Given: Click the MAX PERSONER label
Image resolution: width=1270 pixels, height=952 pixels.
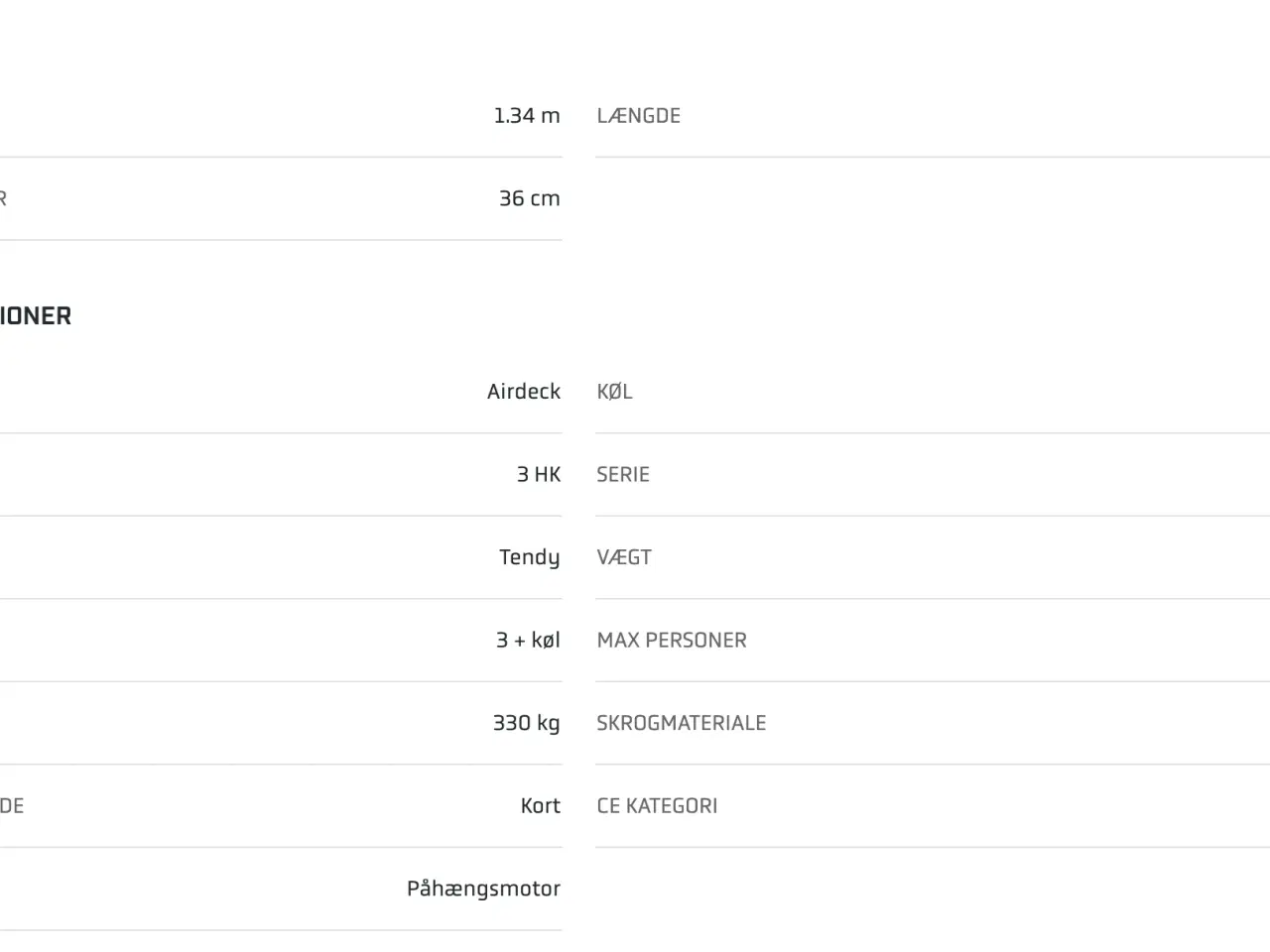Looking at the screenshot, I should [672, 641].
